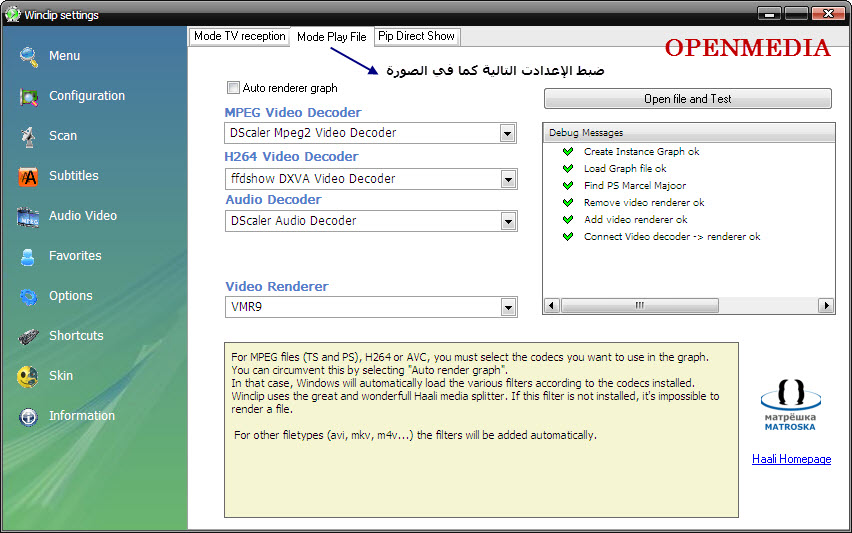Go to the Scan section label
852x533 pixels.
(63, 135)
